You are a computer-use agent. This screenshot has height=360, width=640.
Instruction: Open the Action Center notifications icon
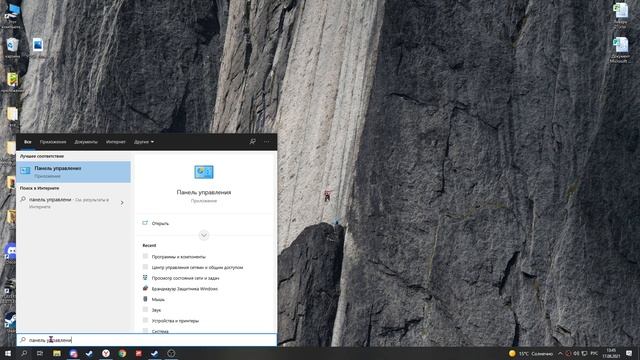point(629,353)
